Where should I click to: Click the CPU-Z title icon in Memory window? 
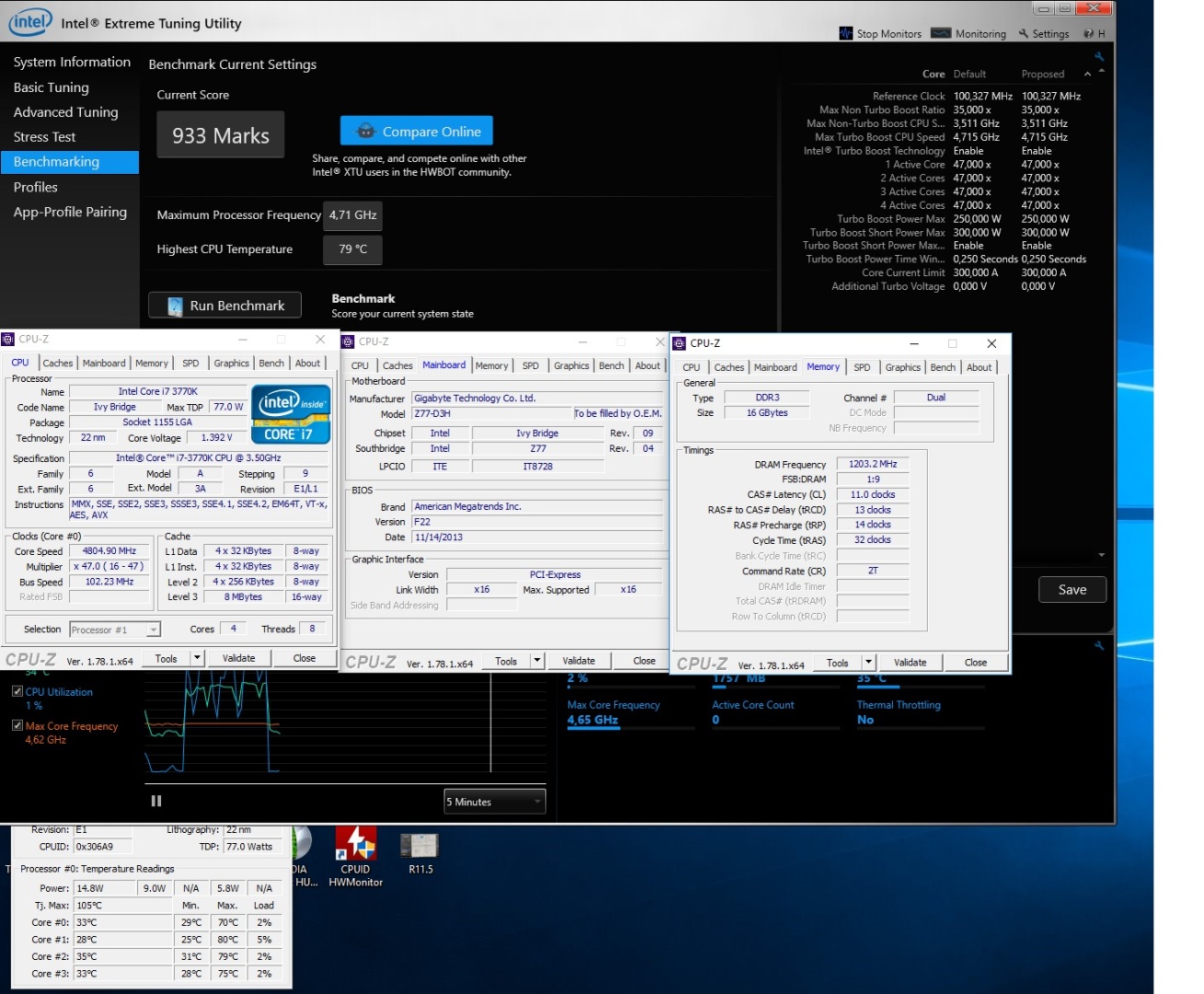pos(679,343)
